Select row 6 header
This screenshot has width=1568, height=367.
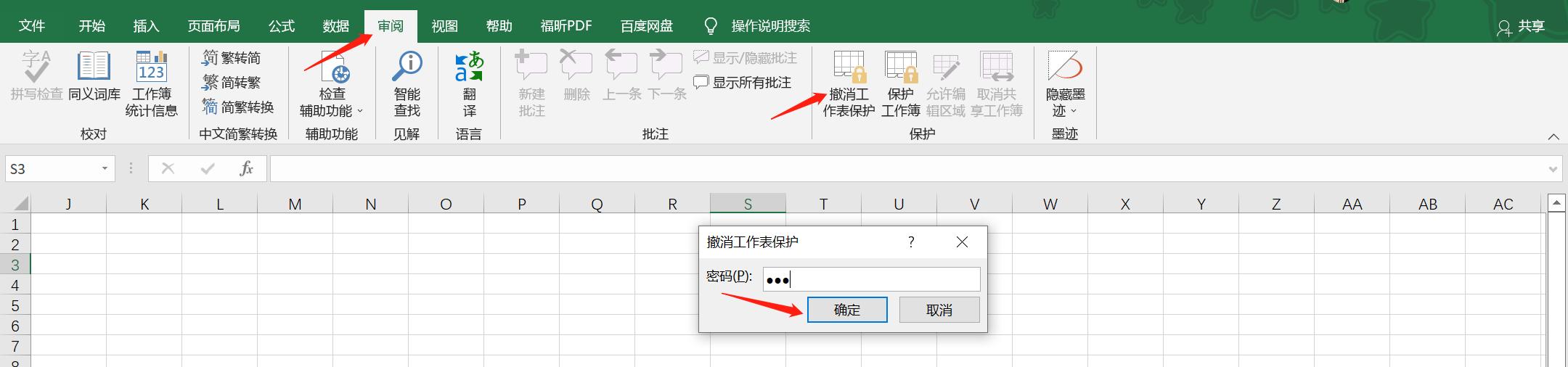15,326
